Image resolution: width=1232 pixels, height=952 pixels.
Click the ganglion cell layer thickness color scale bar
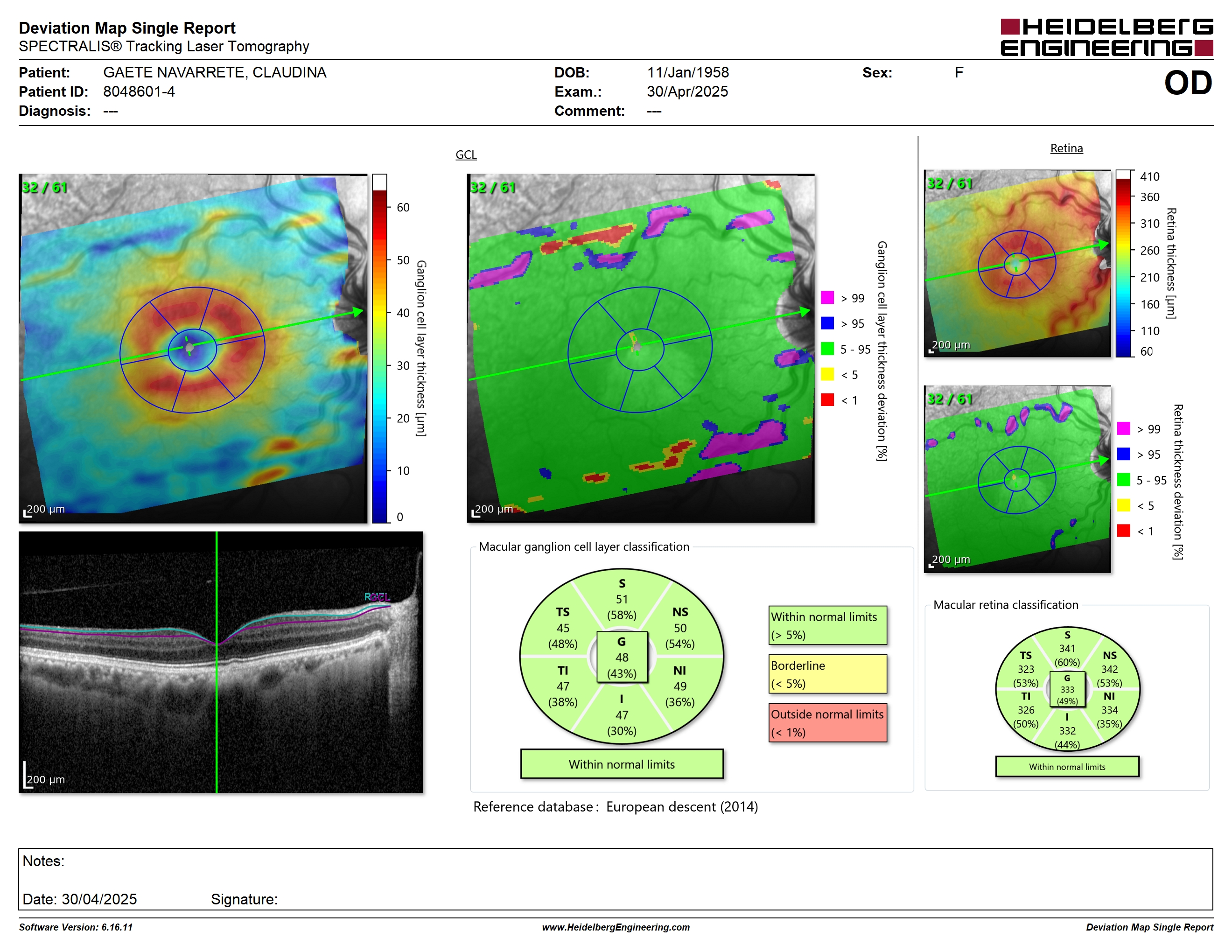(x=379, y=348)
